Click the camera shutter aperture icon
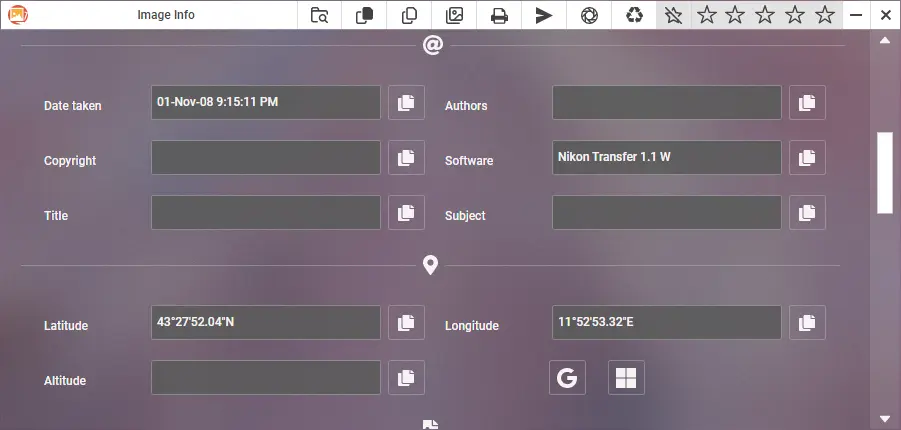 point(589,15)
